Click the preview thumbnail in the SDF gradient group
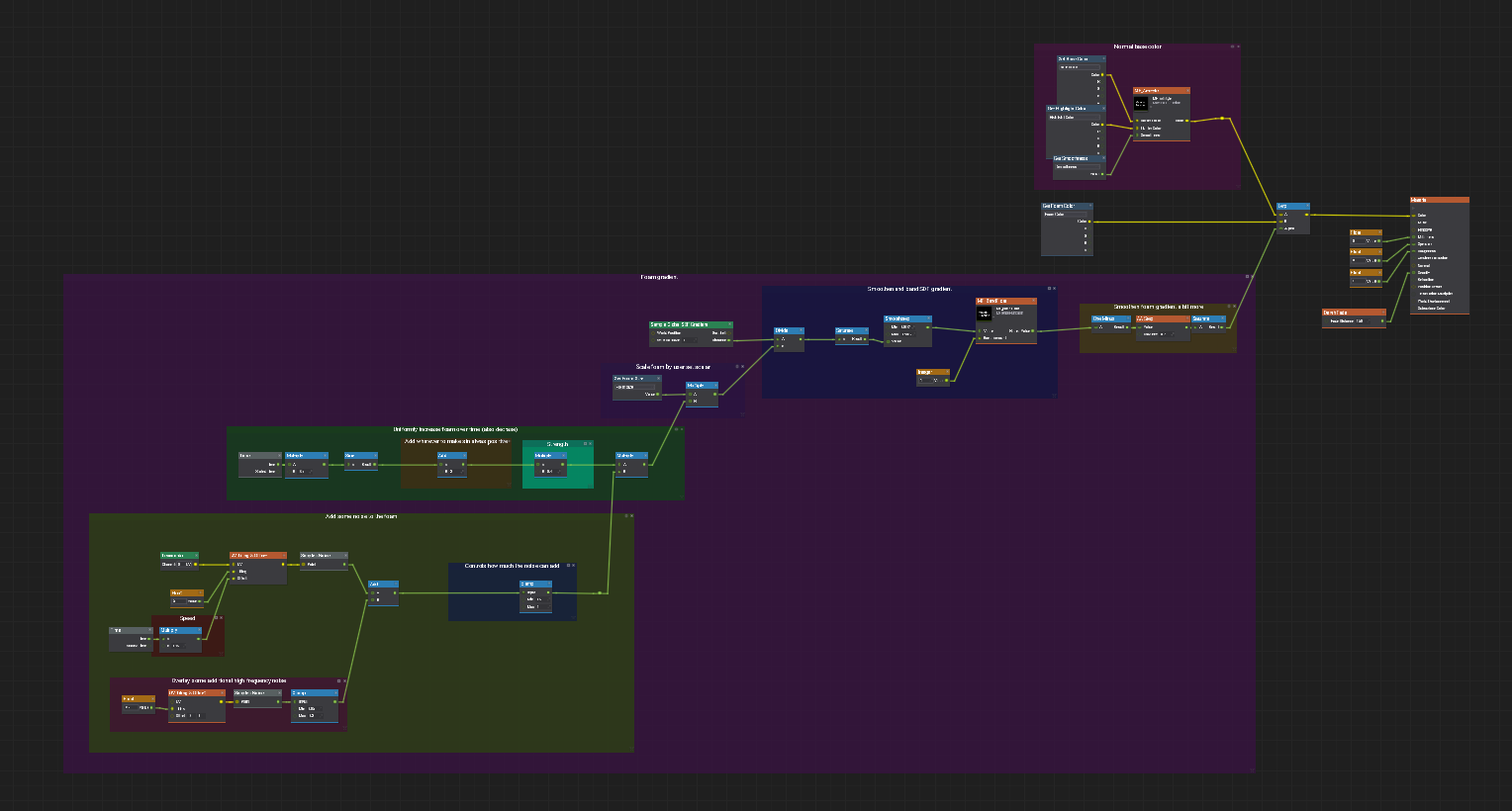This screenshot has width=1512, height=811. click(x=984, y=314)
